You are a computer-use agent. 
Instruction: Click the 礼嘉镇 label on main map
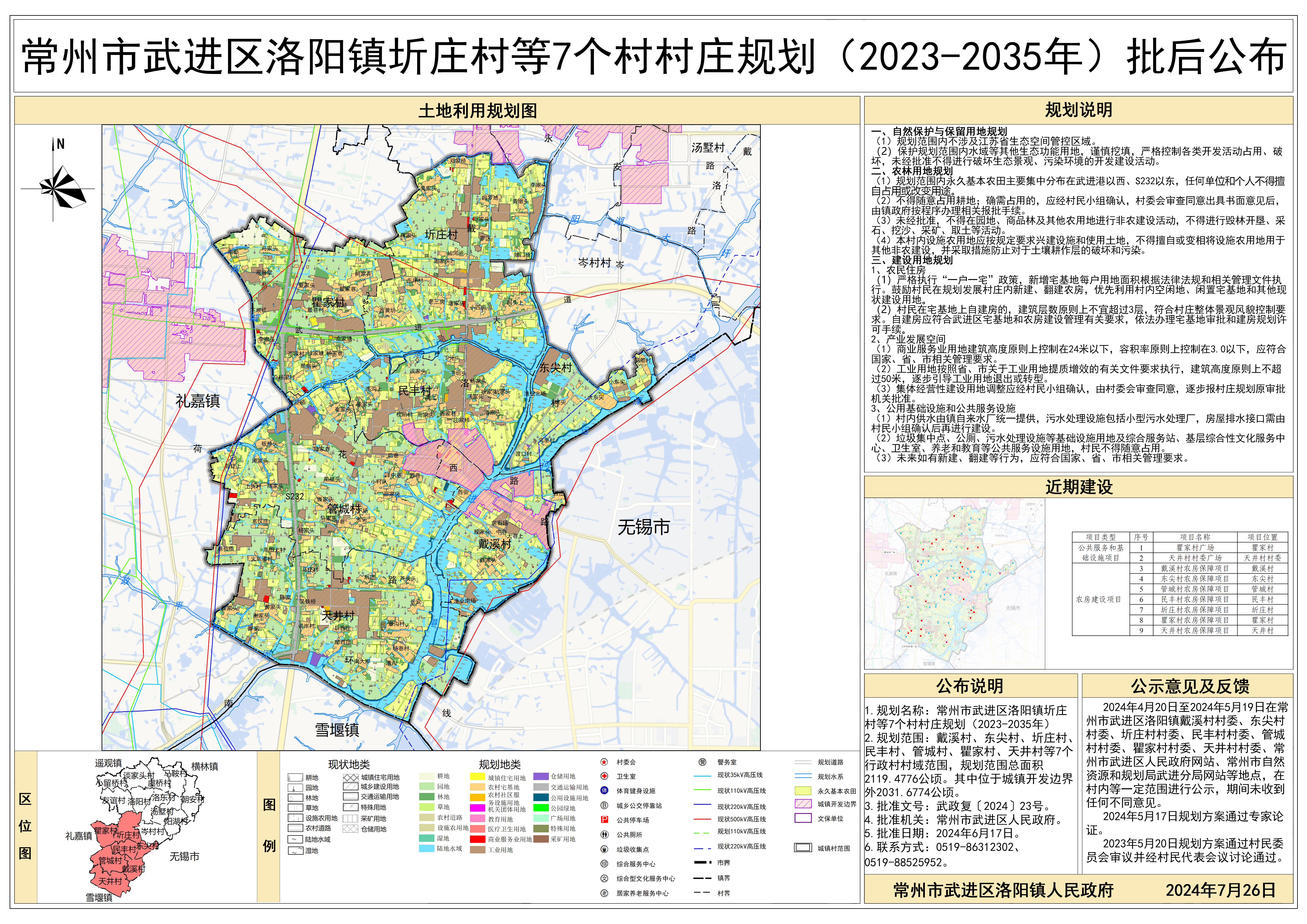click(198, 401)
